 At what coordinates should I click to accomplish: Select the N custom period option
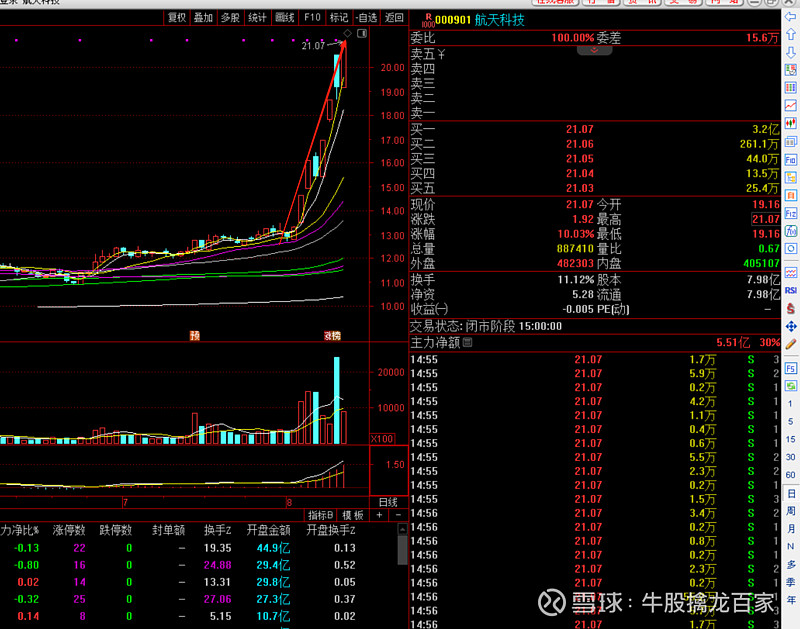[790, 547]
